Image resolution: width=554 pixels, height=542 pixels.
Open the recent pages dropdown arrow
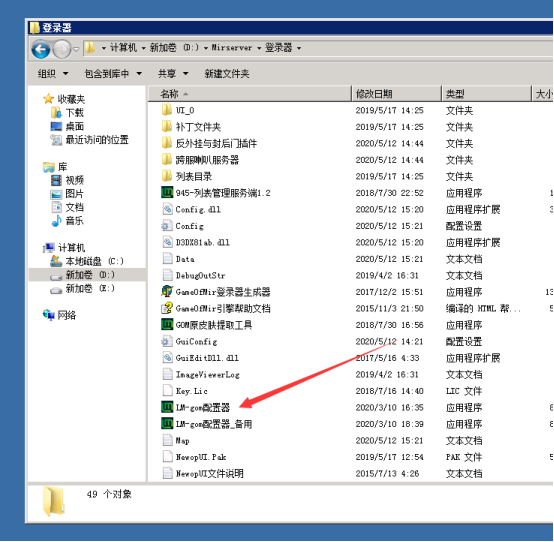click(x=76, y=49)
